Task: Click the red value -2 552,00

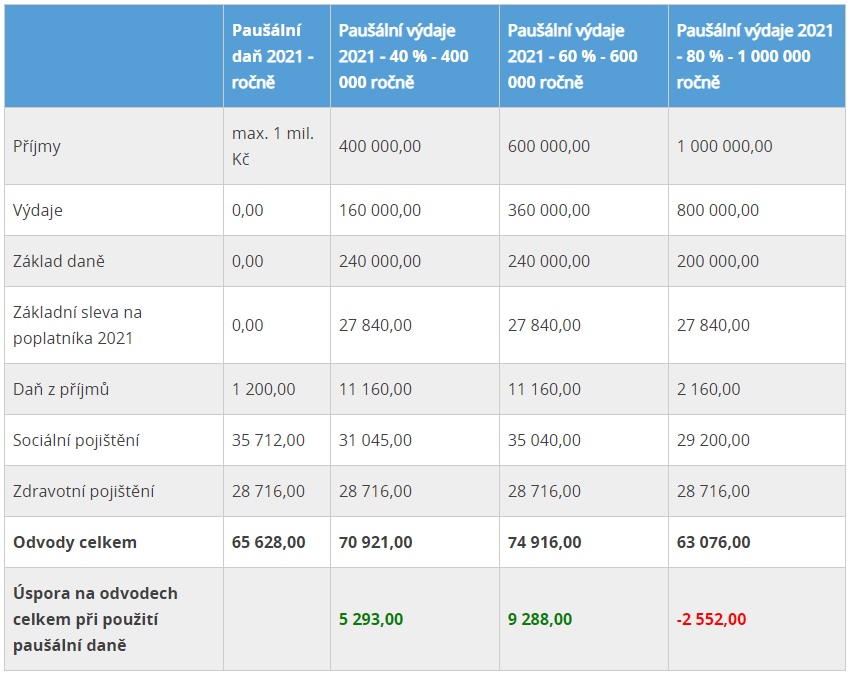Action: (x=711, y=619)
